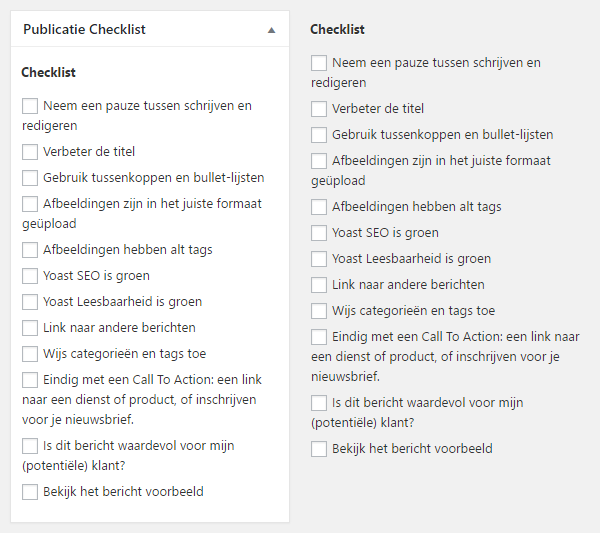
Task: Click the Publicatie Checklist panel title
Action: tap(84, 29)
